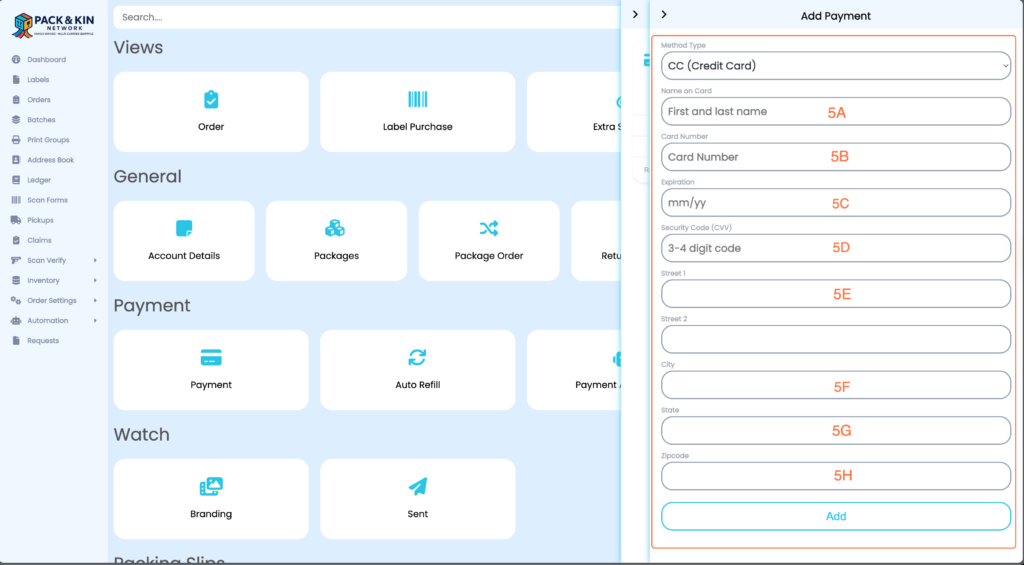1024x565 pixels.
Task: Click the Automation robot icon
Action: (16, 321)
